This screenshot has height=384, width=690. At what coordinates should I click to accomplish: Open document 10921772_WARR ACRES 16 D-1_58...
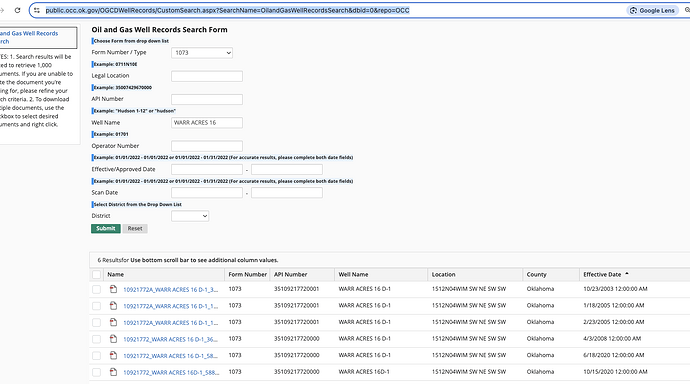click(x=171, y=356)
